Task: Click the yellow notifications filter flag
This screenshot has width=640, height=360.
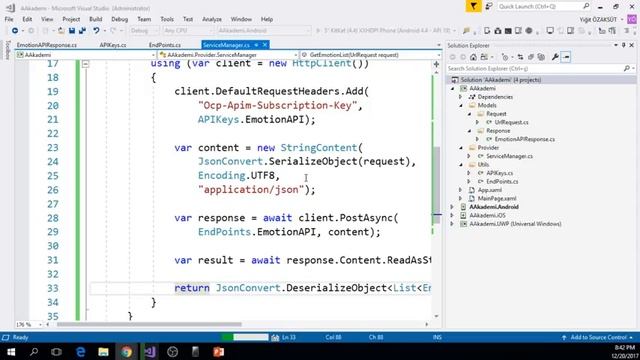Action: (x=473, y=6)
